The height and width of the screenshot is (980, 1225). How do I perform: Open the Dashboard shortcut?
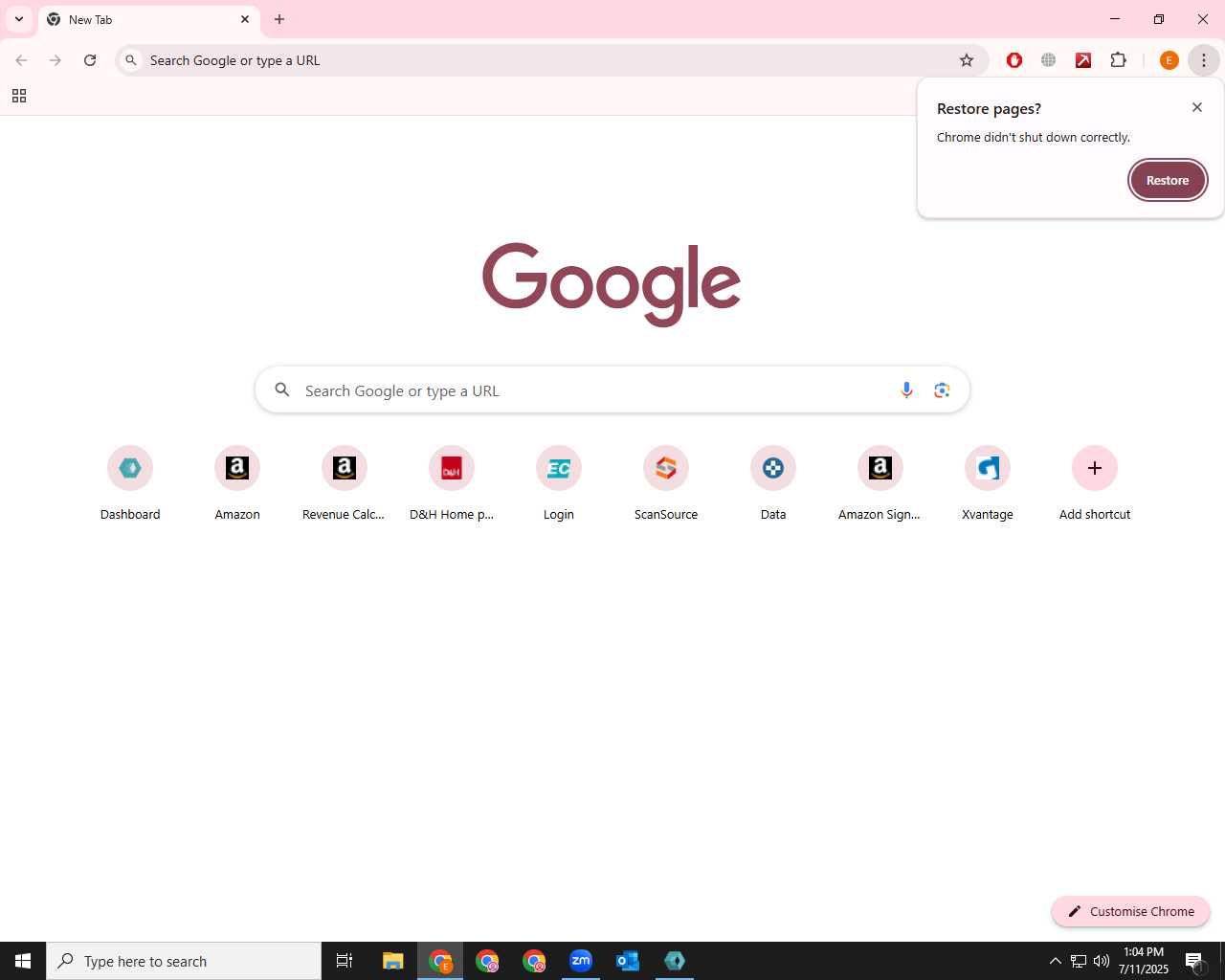click(130, 484)
